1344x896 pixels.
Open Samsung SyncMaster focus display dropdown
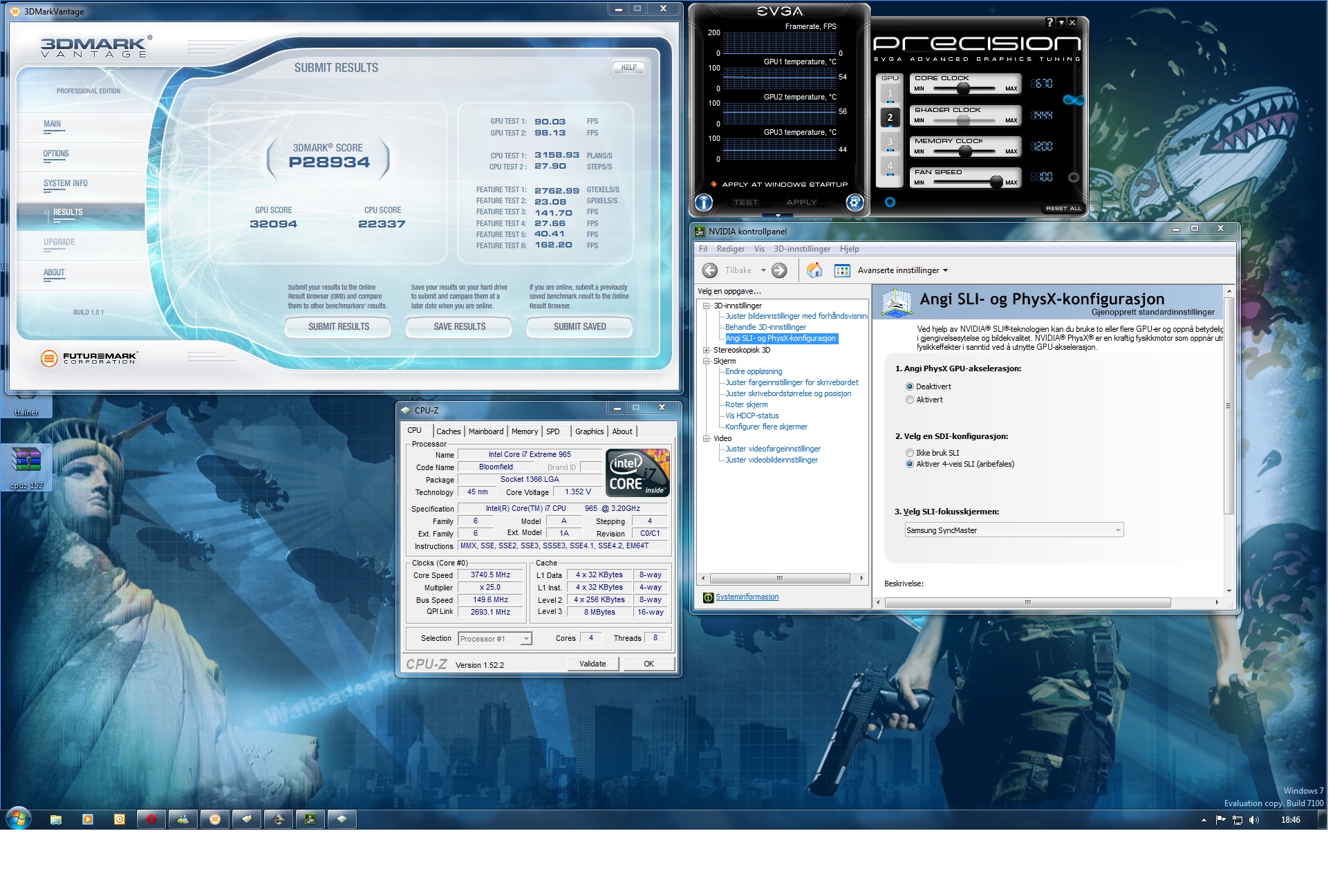click(x=1014, y=530)
